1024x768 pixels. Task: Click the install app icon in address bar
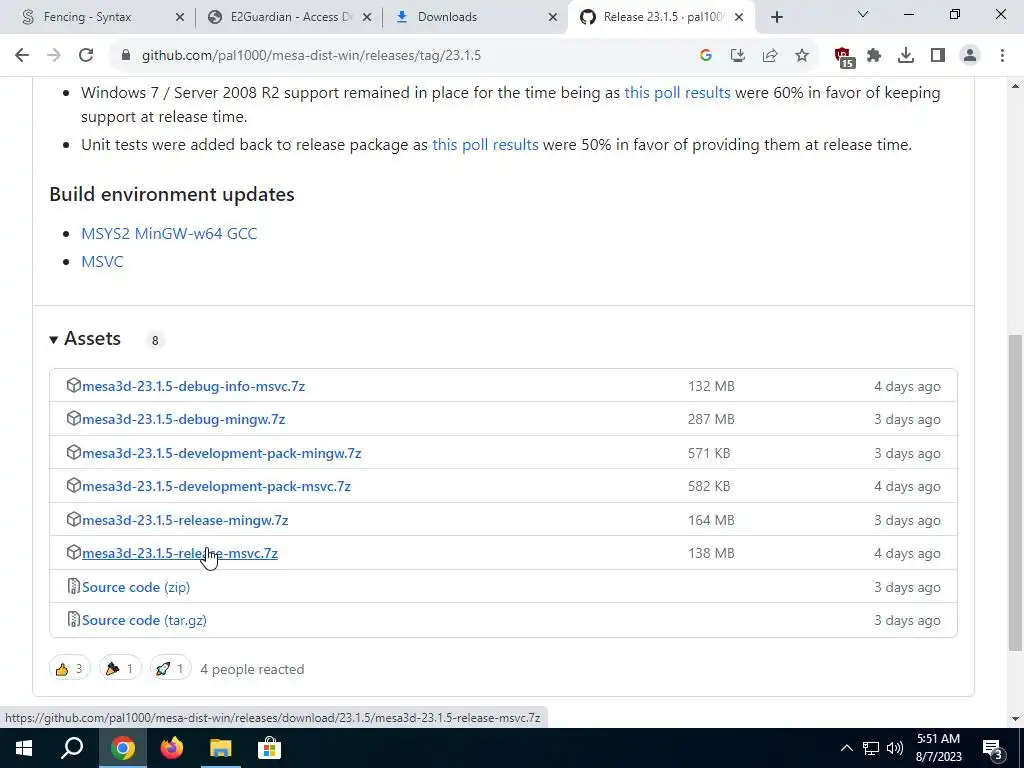(738, 56)
